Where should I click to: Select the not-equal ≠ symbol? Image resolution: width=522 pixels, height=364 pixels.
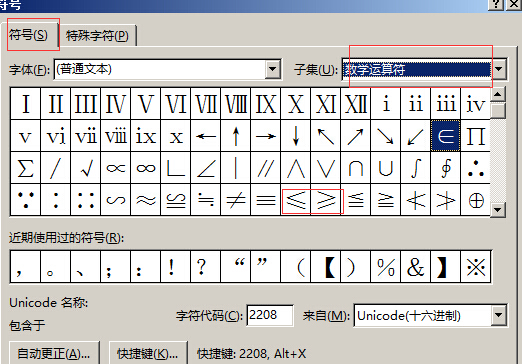(x=236, y=200)
